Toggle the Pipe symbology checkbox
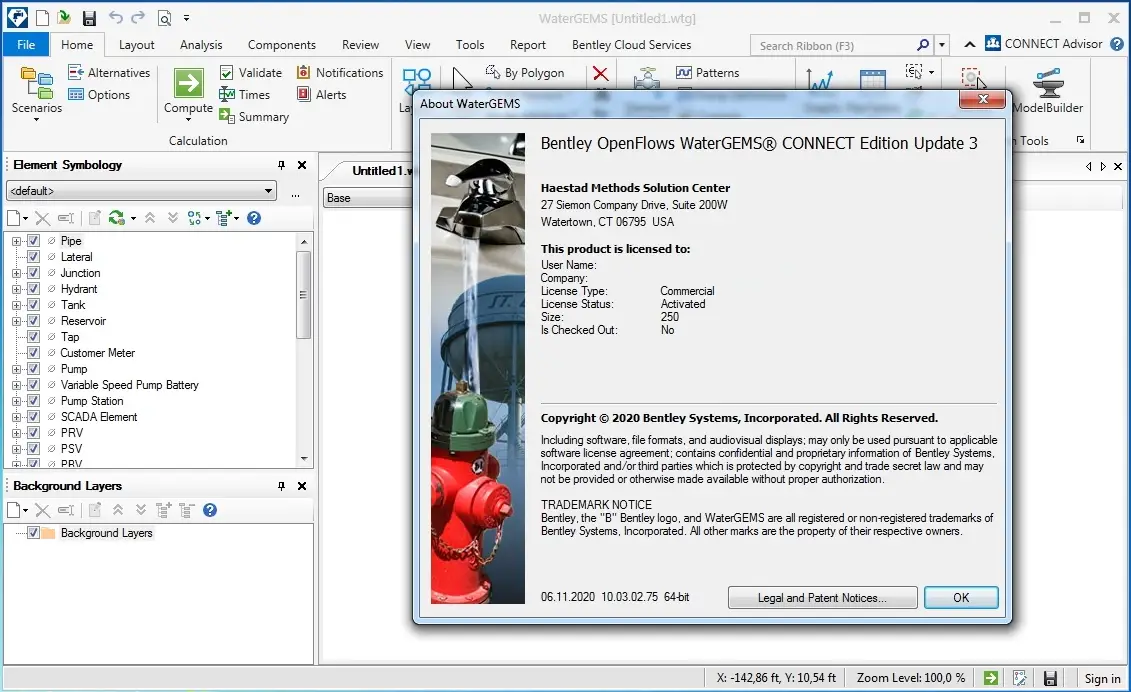Viewport: 1131px width, 692px height. pos(33,241)
